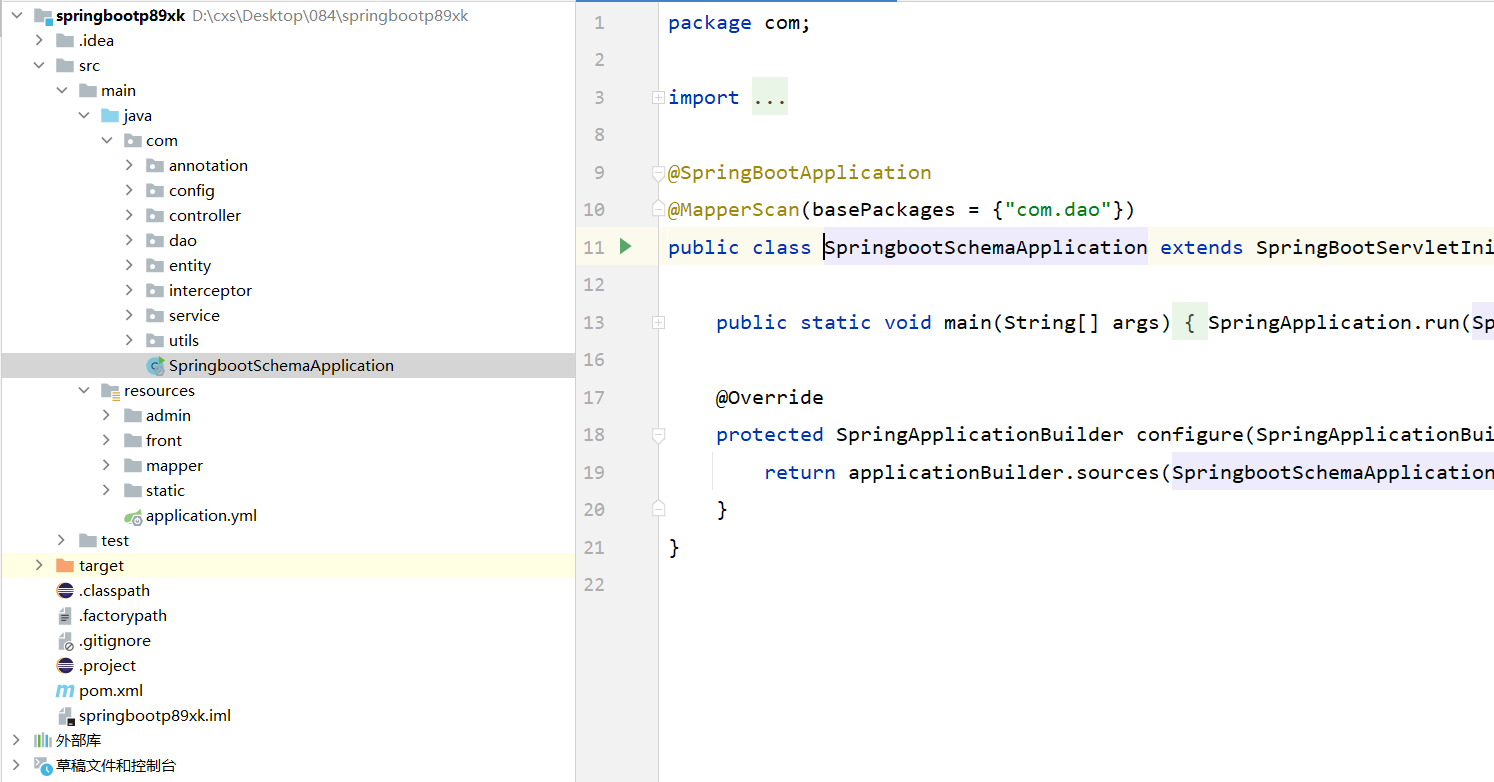
Task: Click the springbootp89xk project module icon
Action: 43,16
